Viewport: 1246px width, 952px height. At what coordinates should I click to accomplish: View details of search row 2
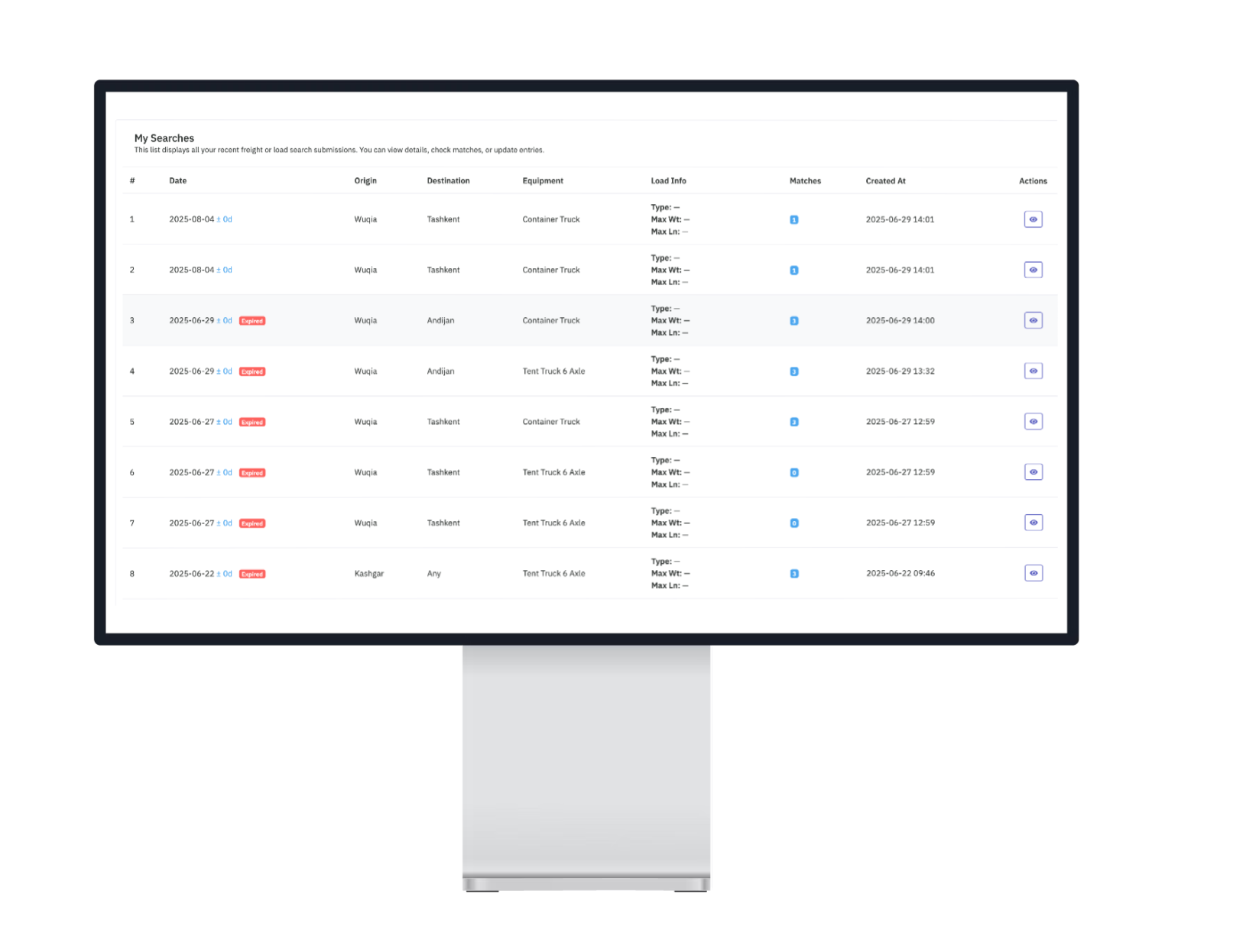pyautogui.click(x=1033, y=270)
